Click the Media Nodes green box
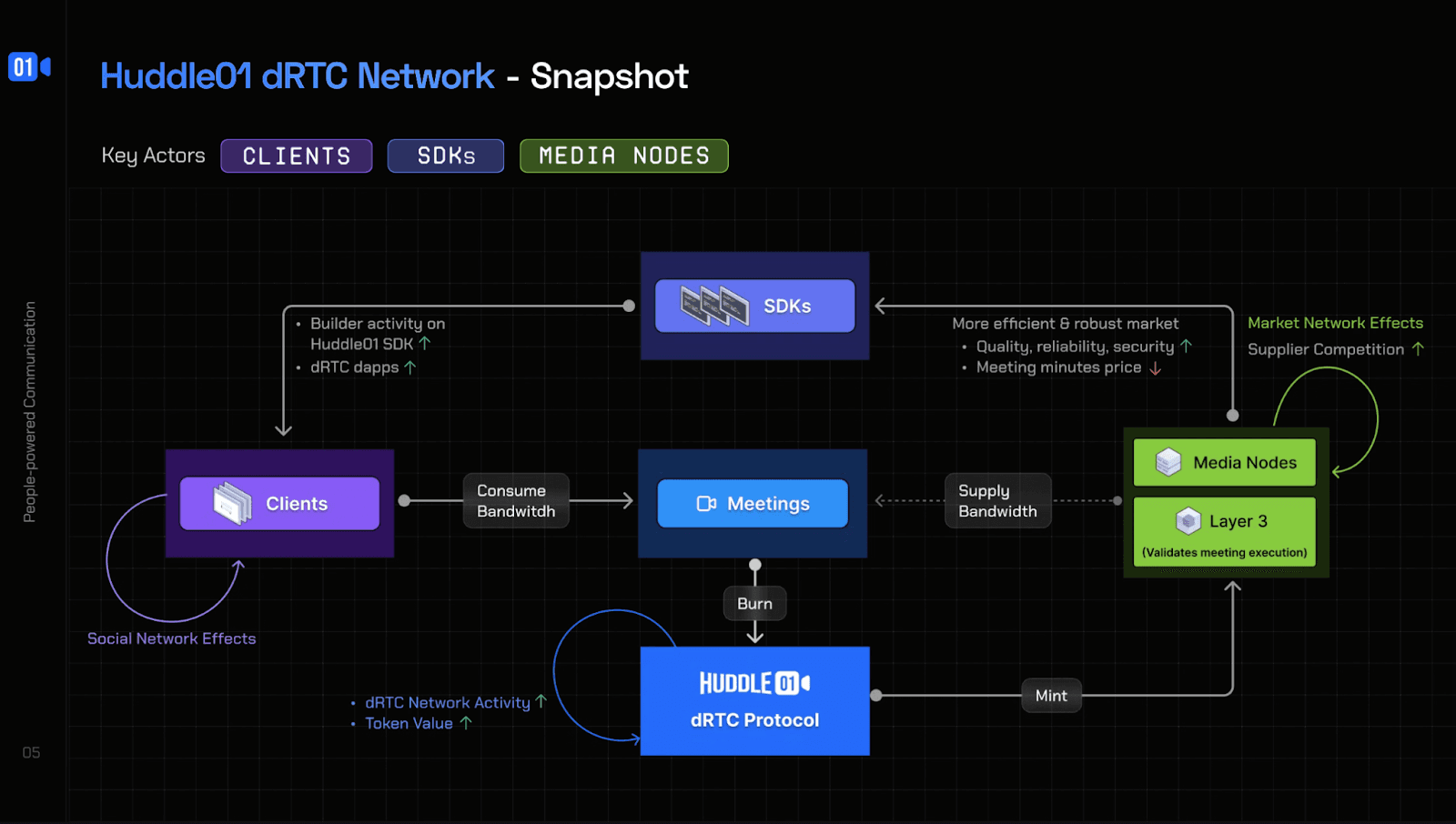Screen dimensions: 1456x824 tap(1225, 463)
